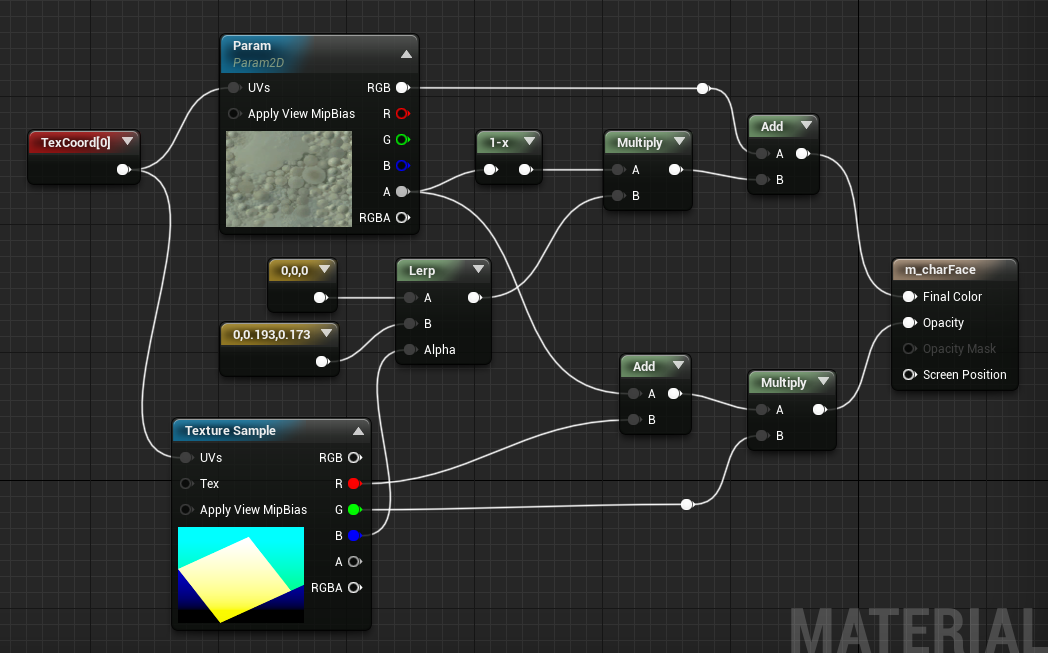
Task: Click the Param node UVs input pin
Action: (x=234, y=88)
